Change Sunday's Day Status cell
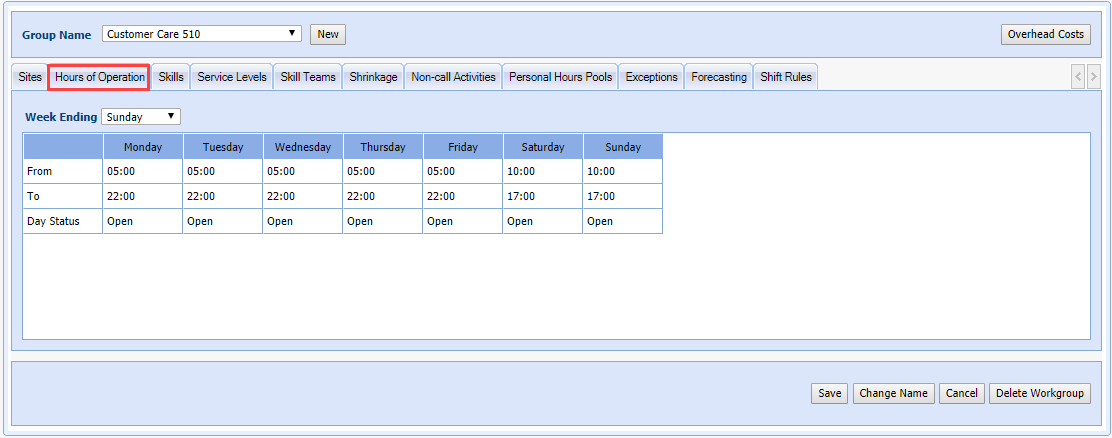This screenshot has width=1112, height=438. [x=622, y=221]
